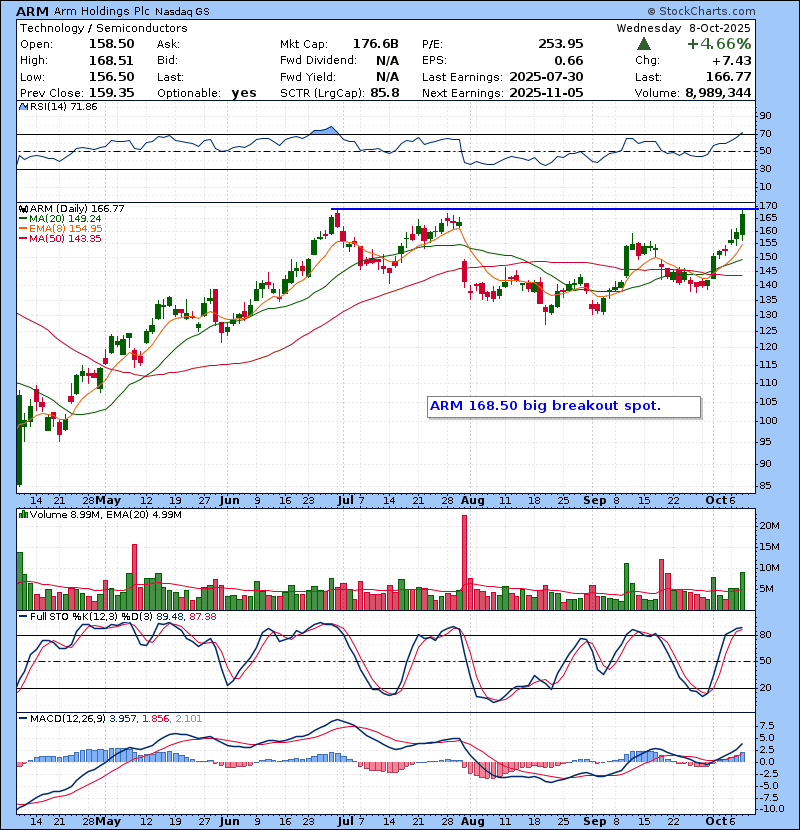Click the 'Jul' month label on price axis

[346, 500]
